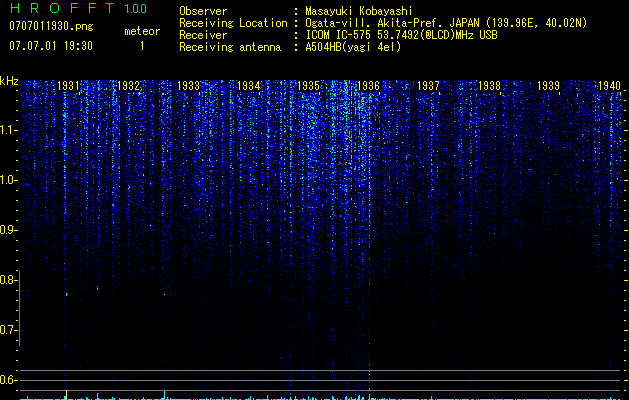Select observer name Masayuki Kobayashi
Screen dimensions: 629x400
[x=359, y=12]
